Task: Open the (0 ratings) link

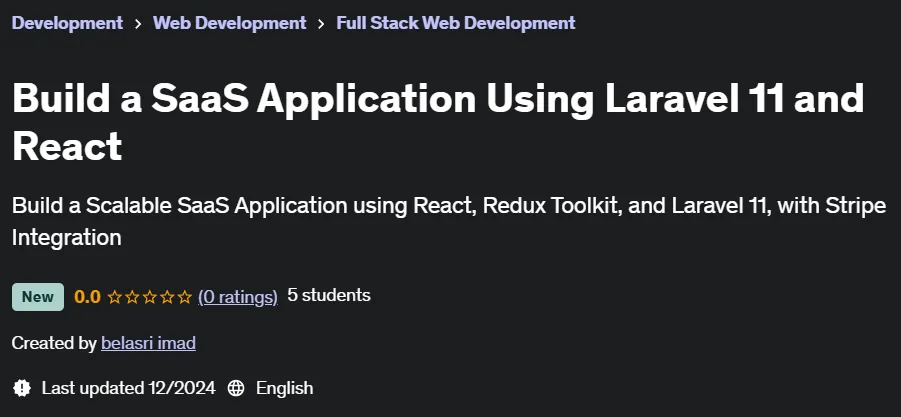Action: [x=238, y=297]
